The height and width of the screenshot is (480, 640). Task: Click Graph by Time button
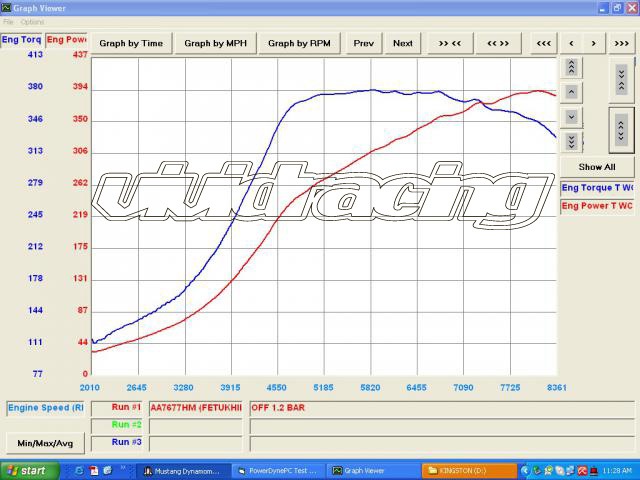131,43
